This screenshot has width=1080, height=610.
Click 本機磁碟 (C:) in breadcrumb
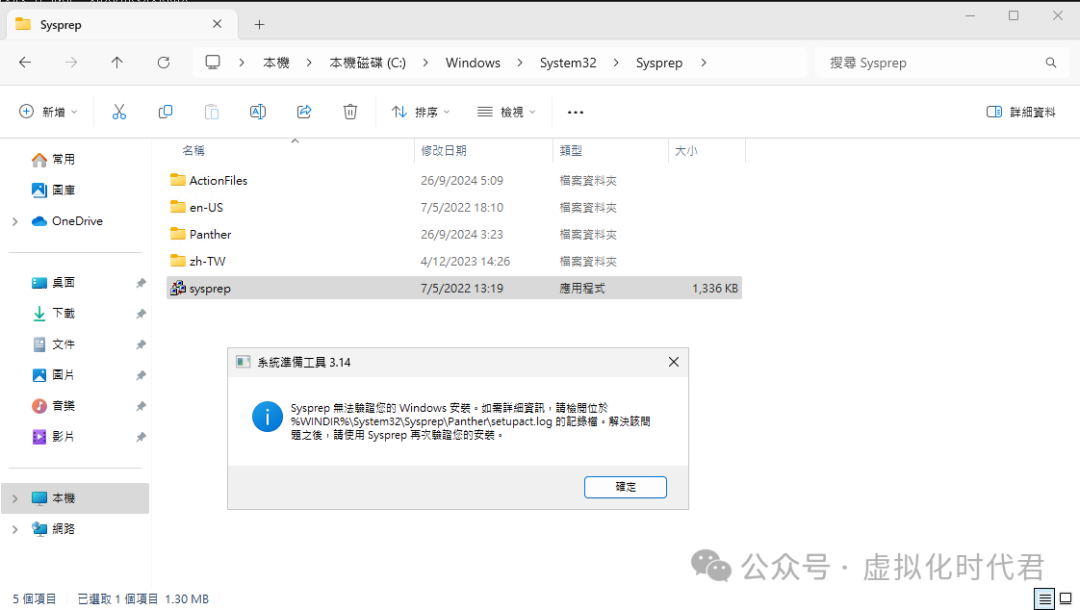367,63
